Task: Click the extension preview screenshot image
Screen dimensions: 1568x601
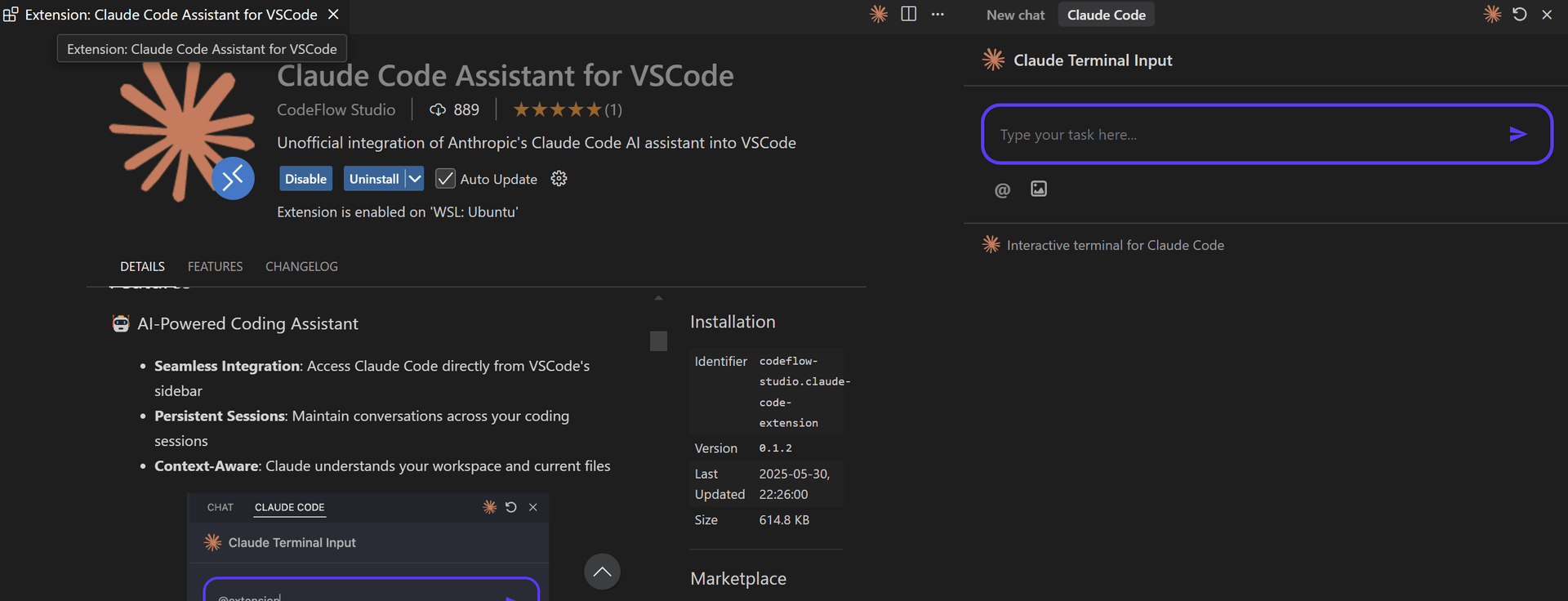Action: [367, 546]
